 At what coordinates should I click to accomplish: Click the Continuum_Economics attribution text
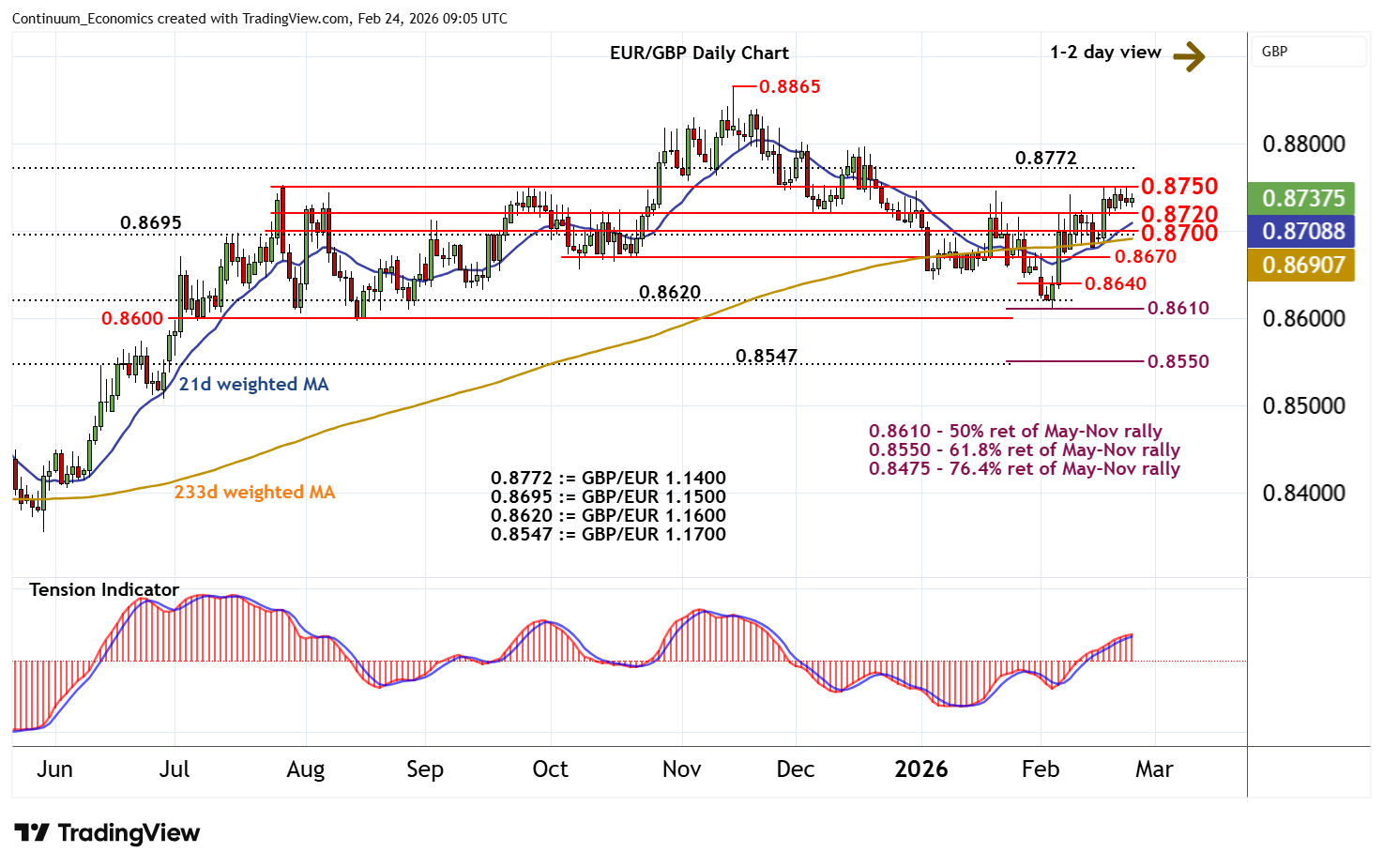(260, 19)
